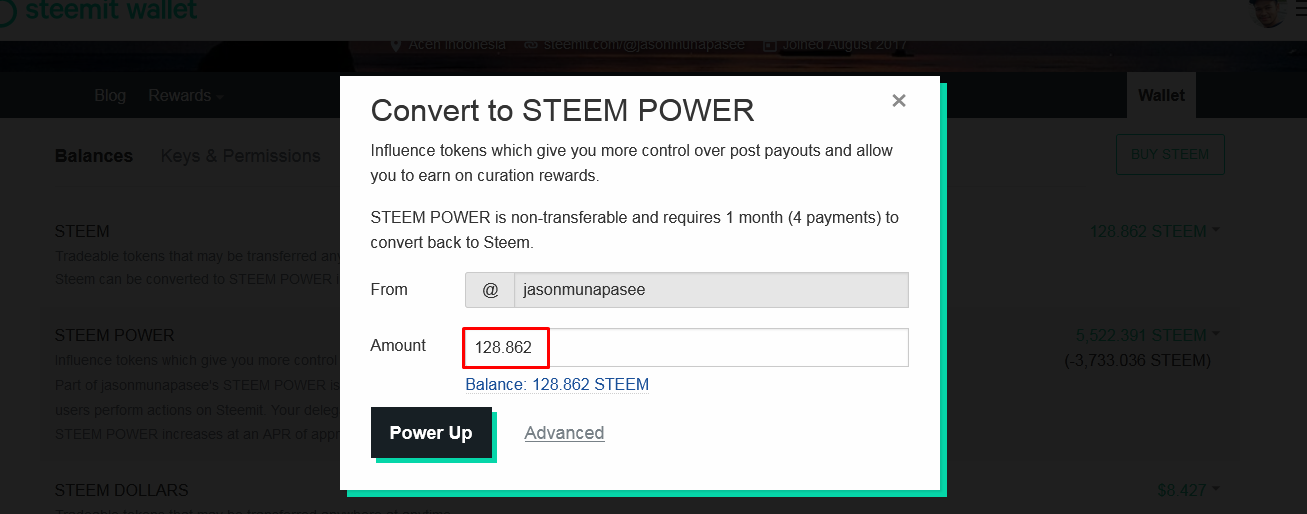Viewport: 1307px width, 514px height.
Task: Expand the 128.862 STEEM balance dropdown
Action: [x=1155, y=231]
